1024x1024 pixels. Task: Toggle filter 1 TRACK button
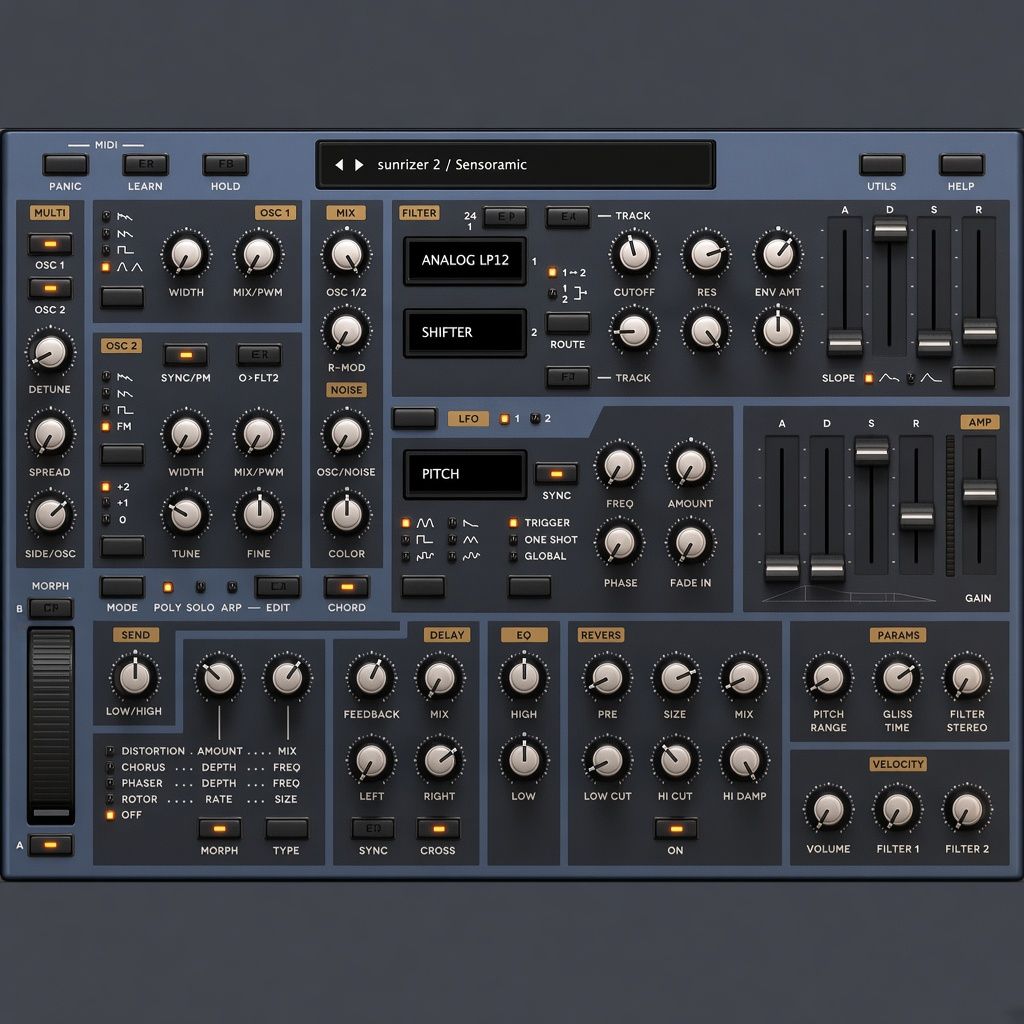click(x=568, y=217)
